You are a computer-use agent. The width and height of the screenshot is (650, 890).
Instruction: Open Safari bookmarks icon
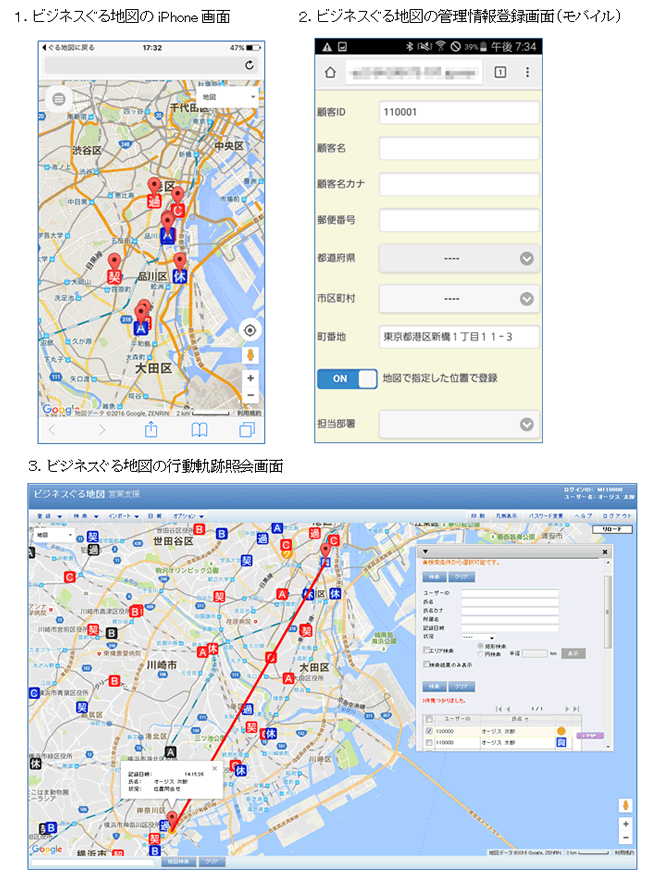pyautogui.click(x=199, y=430)
